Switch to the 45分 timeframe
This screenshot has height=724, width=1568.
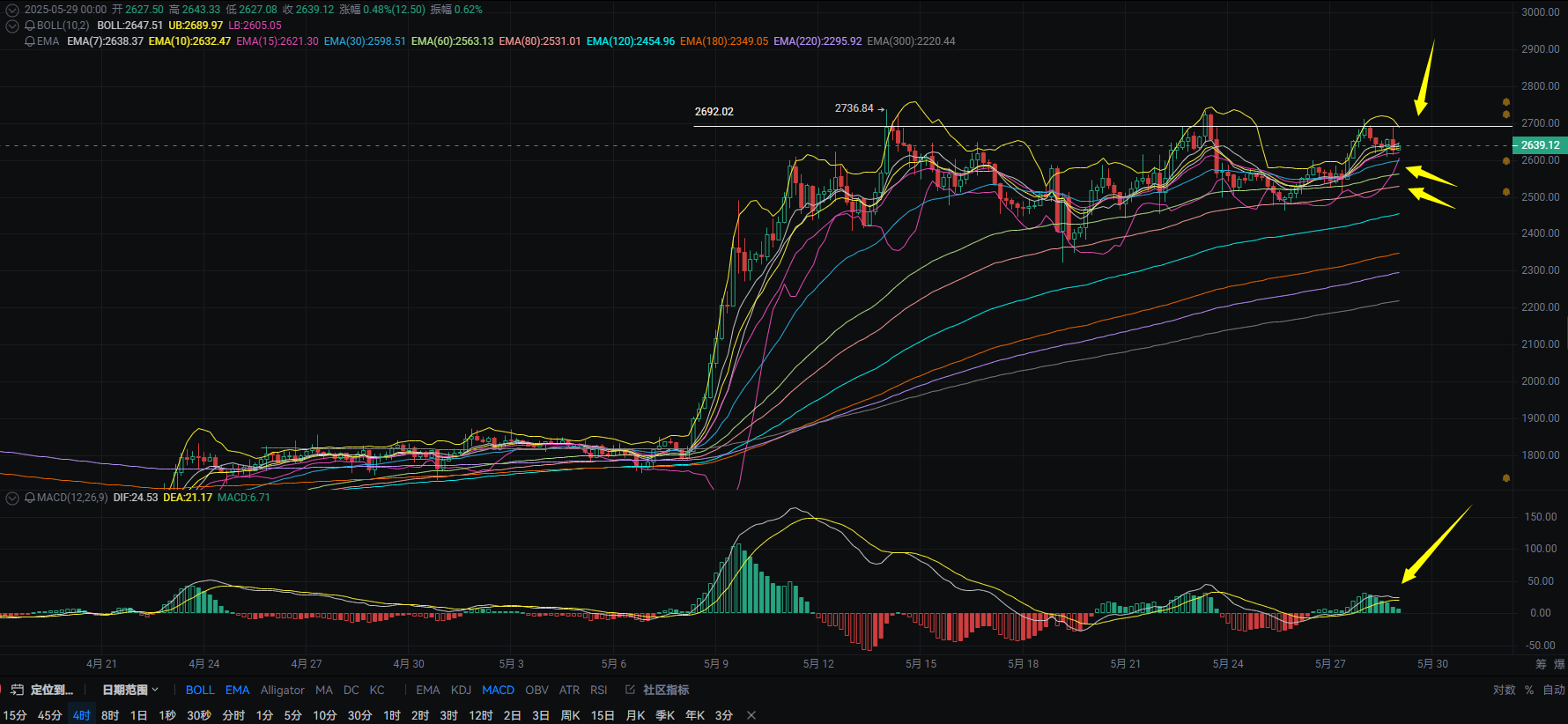click(x=49, y=715)
